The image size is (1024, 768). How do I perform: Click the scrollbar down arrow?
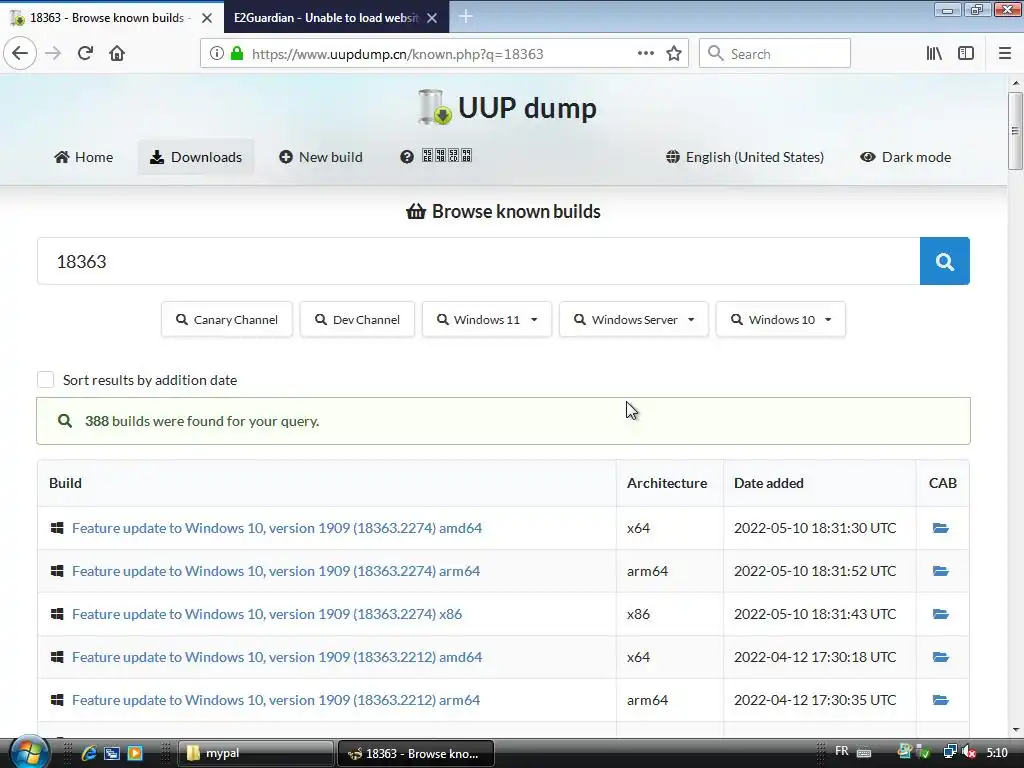[x=1016, y=729]
